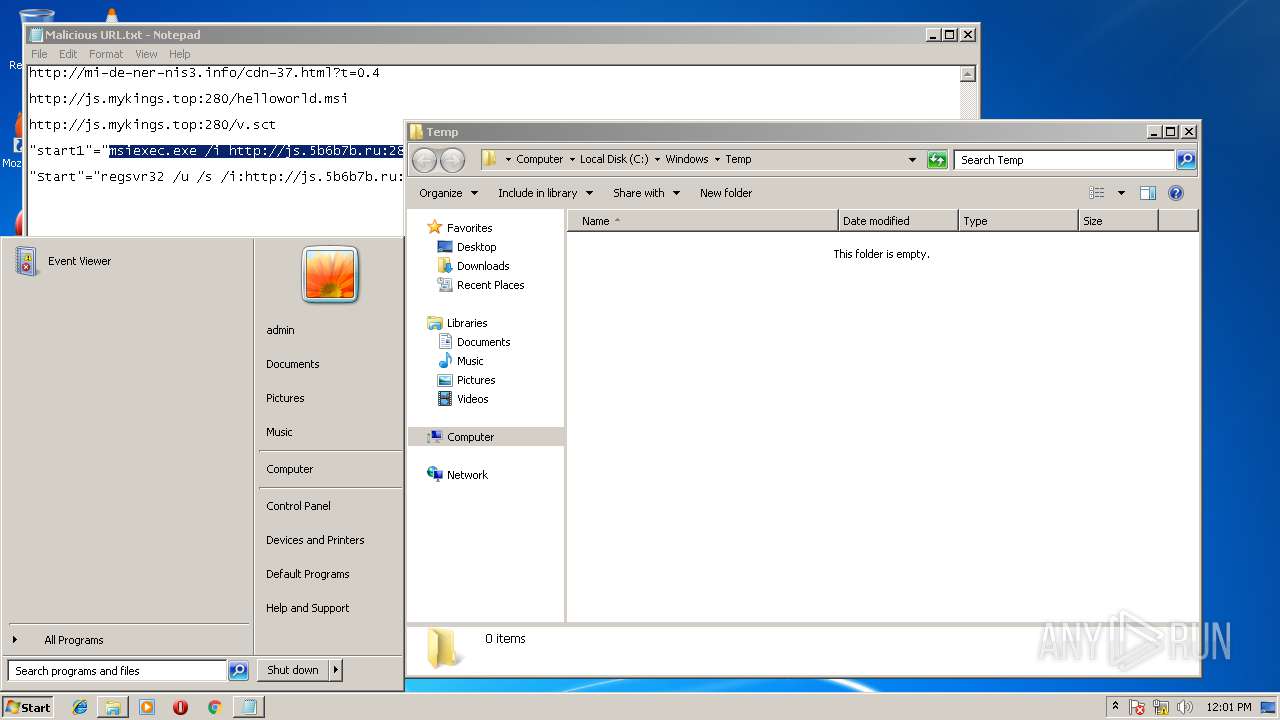Sort by the Type column header
1280x720 pixels.
[x=1018, y=221]
